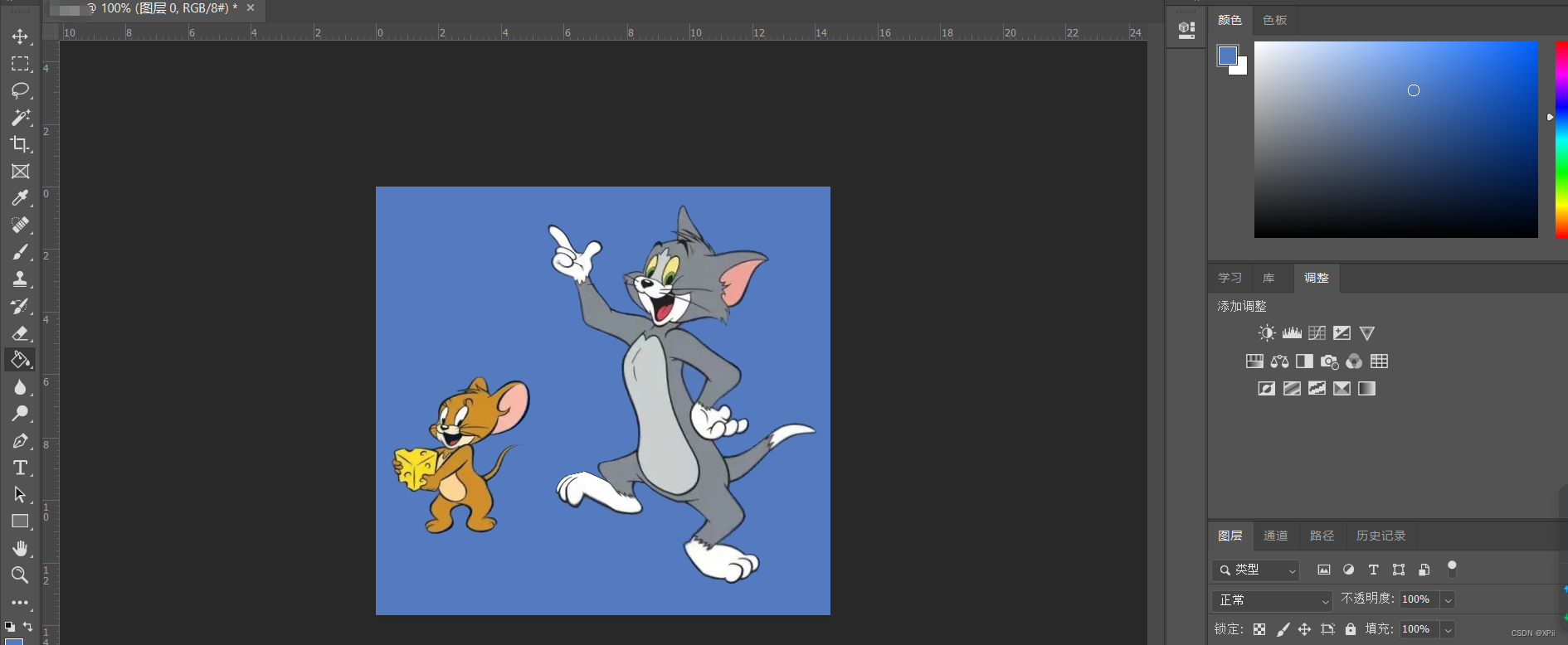The width and height of the screenshot is (1568, 645).
Task: Switch to the 学习 tab
Action: [1230, 278]
